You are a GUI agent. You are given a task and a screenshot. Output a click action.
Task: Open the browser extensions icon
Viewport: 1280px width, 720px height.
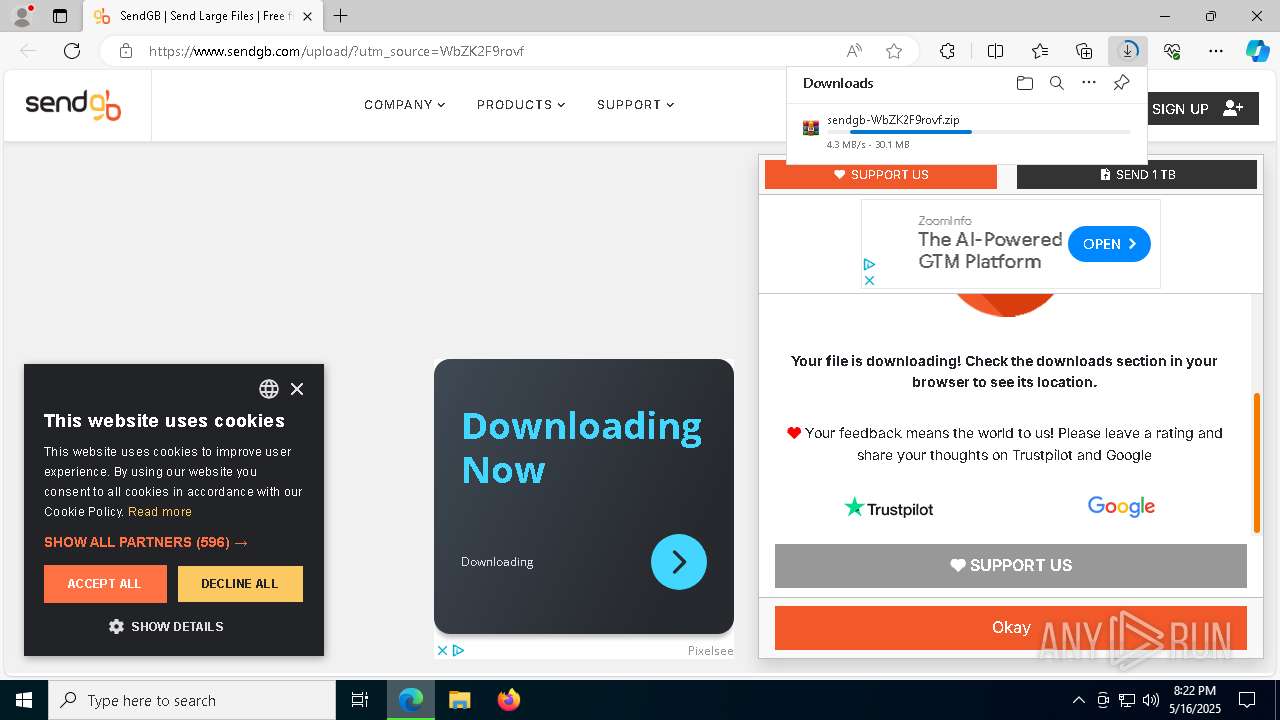(x=947, y=51)
